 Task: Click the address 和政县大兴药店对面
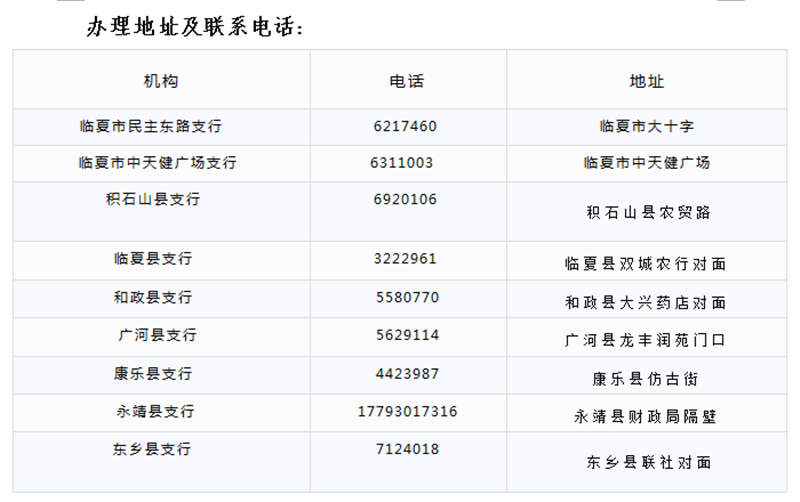click(x=645, y=303)
